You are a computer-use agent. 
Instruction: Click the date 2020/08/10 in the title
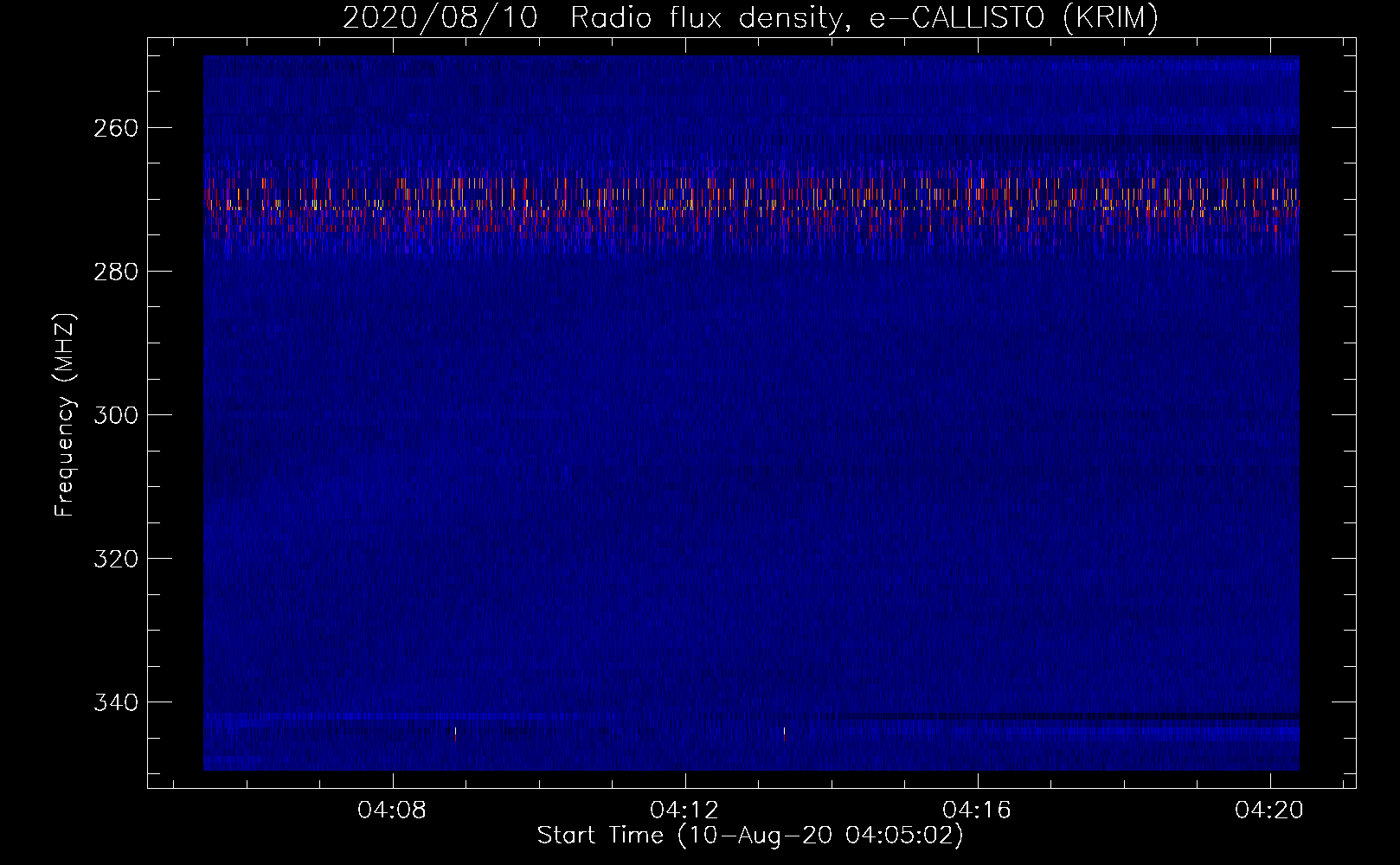(440, 17)
